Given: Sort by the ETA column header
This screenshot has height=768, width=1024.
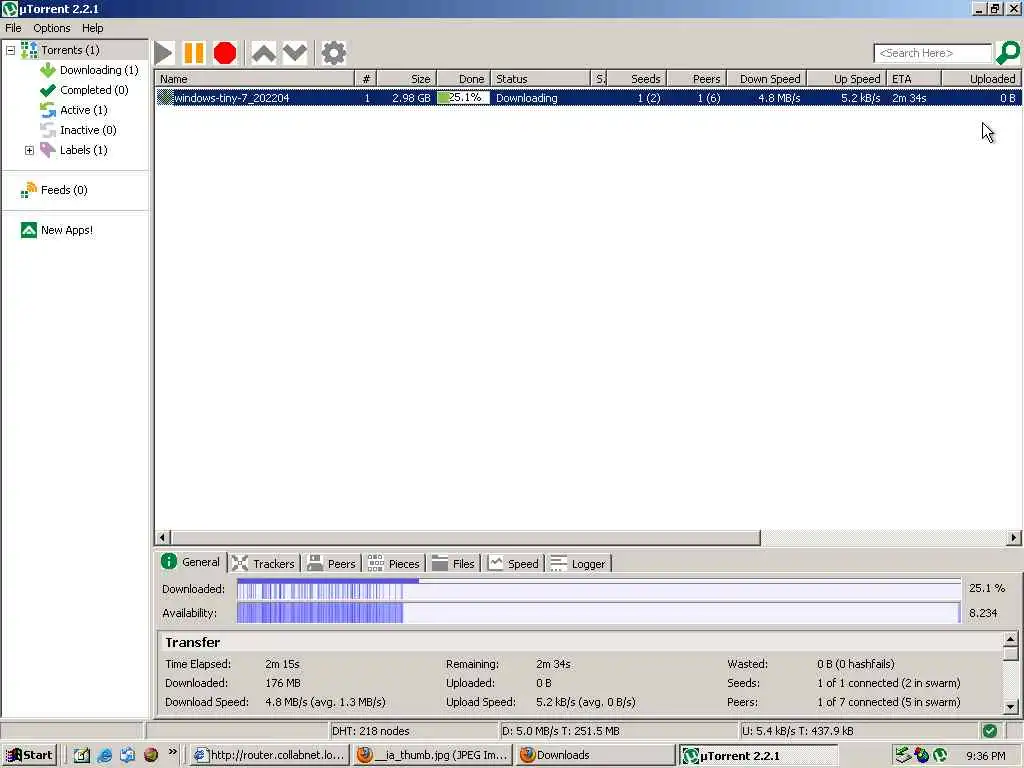Looking at the screenshot, I should [x=914, y=78].
